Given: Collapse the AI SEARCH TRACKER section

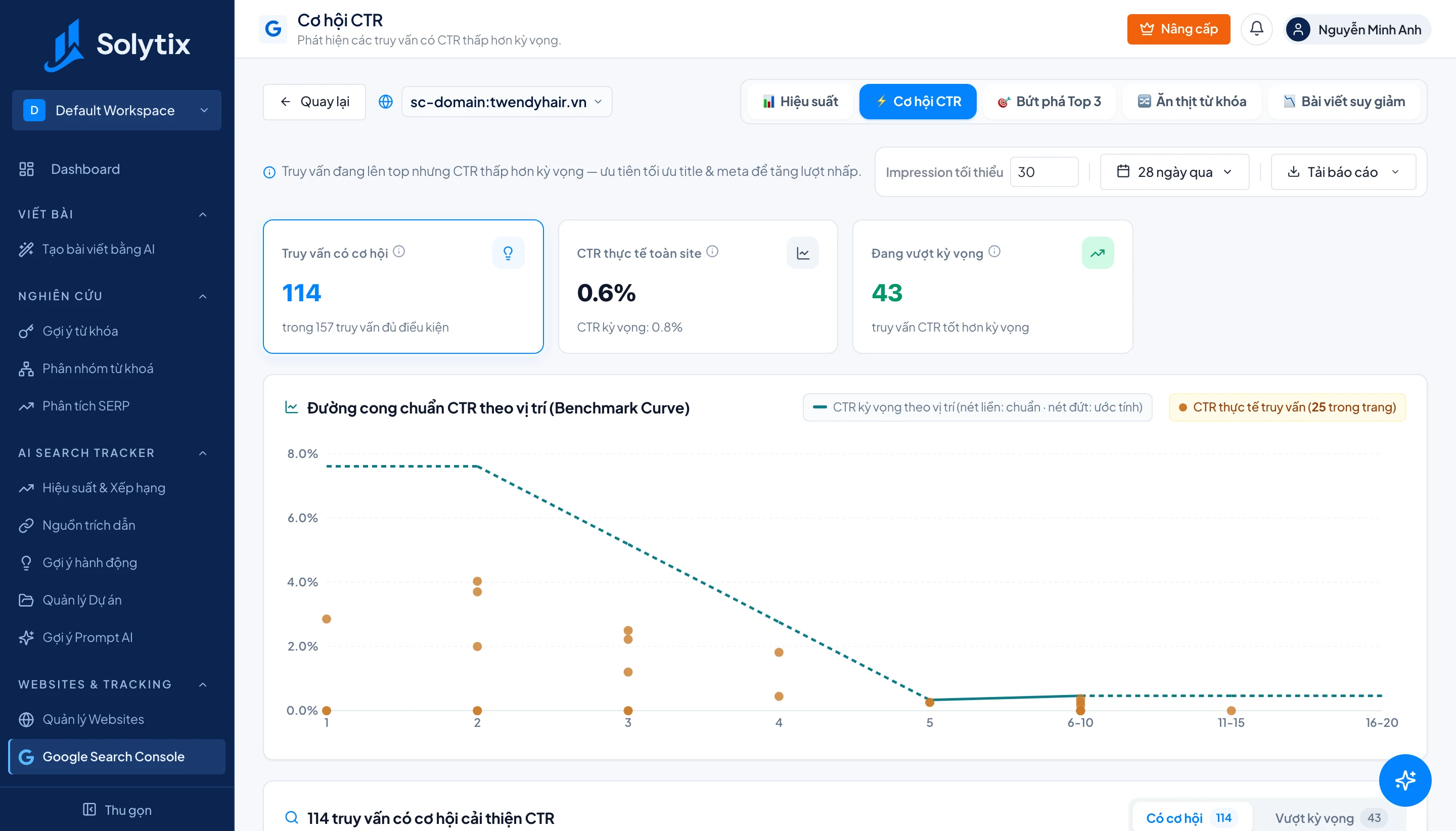Looking at the screenshot, I should pos(203,453).
